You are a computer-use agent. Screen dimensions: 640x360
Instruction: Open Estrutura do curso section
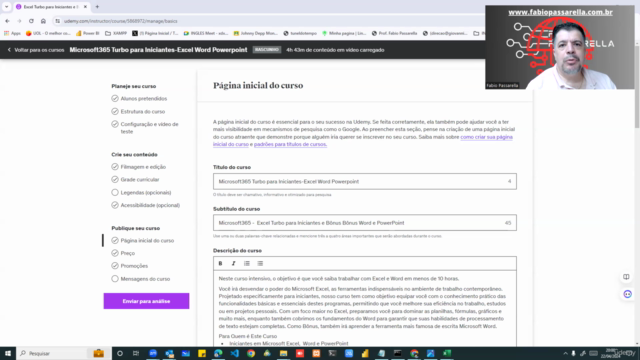click(138, 111)
